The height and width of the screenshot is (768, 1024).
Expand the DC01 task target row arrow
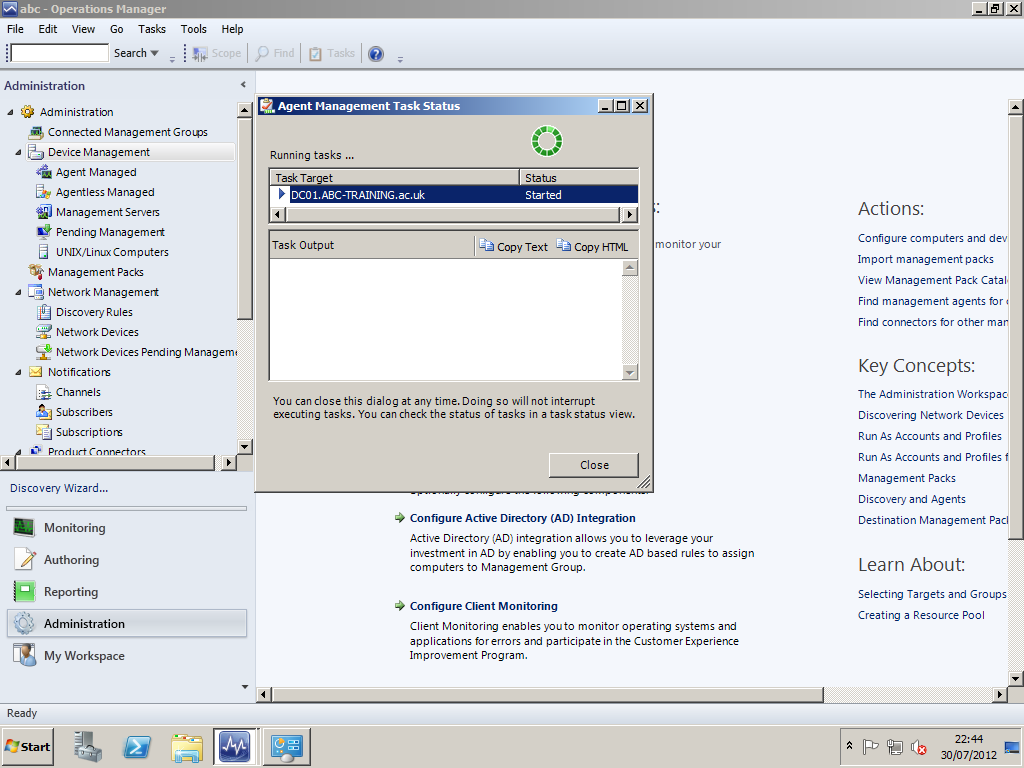tap(281, 194)
